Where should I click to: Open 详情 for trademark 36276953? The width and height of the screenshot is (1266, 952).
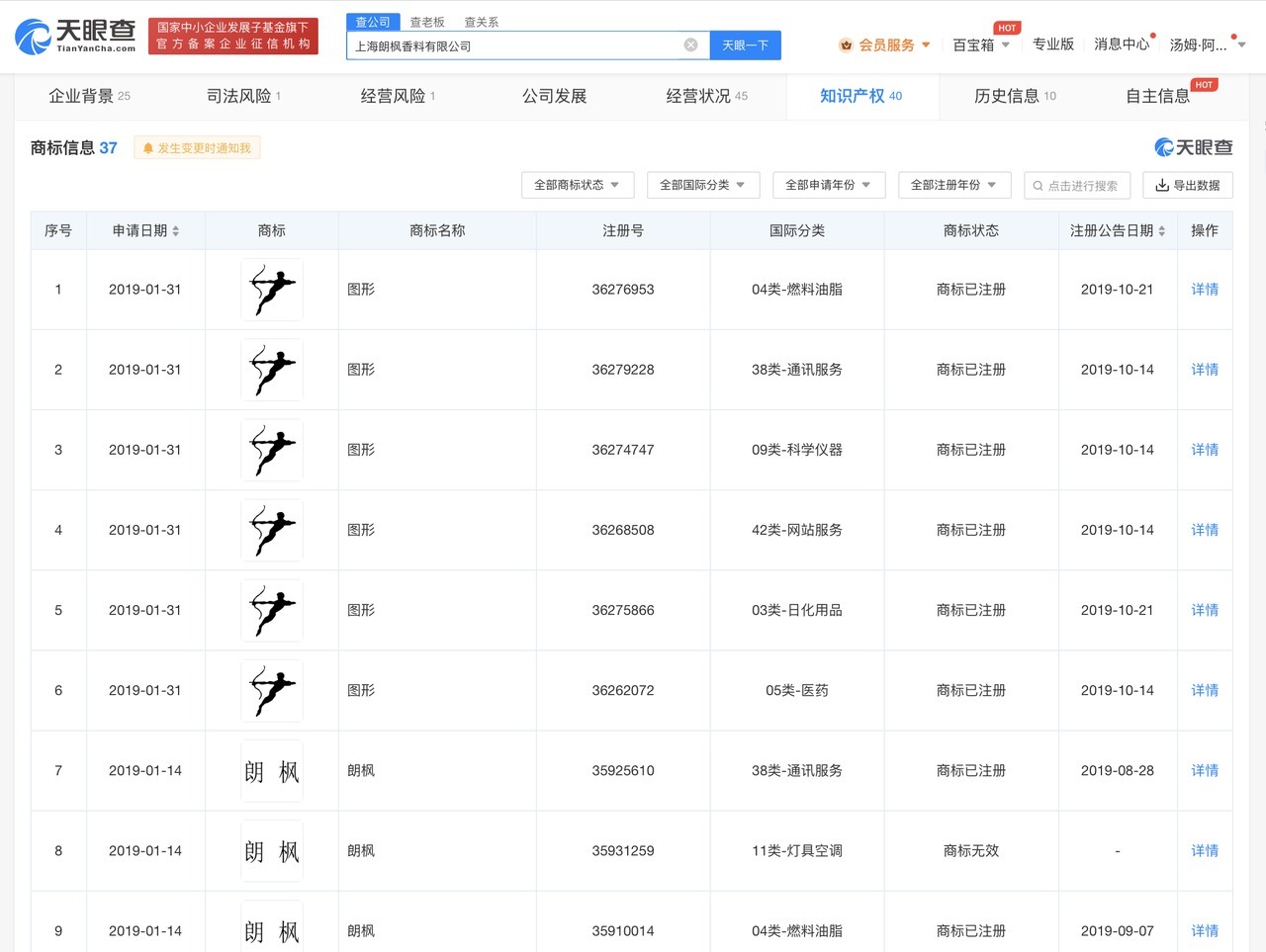(x=1204, y=289)
